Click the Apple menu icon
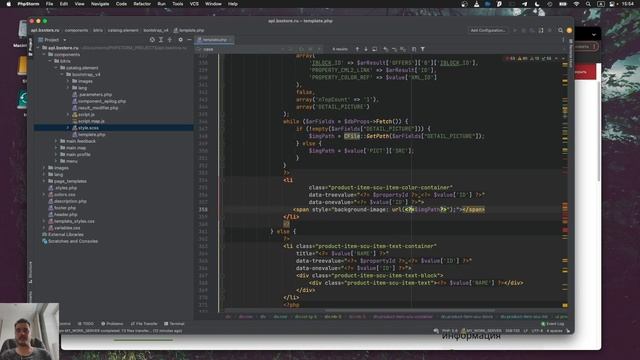This screenshot has width=640, height=360. 8,4
